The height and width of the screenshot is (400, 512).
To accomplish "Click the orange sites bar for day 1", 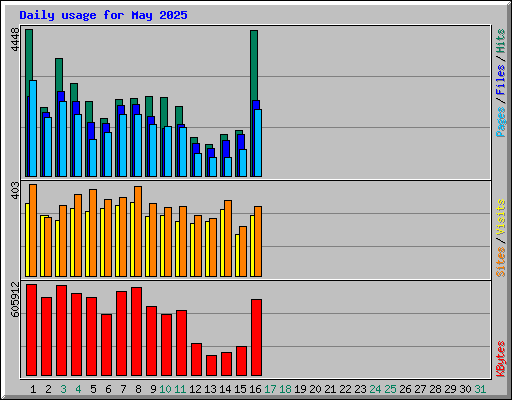I will click(33, 230).
